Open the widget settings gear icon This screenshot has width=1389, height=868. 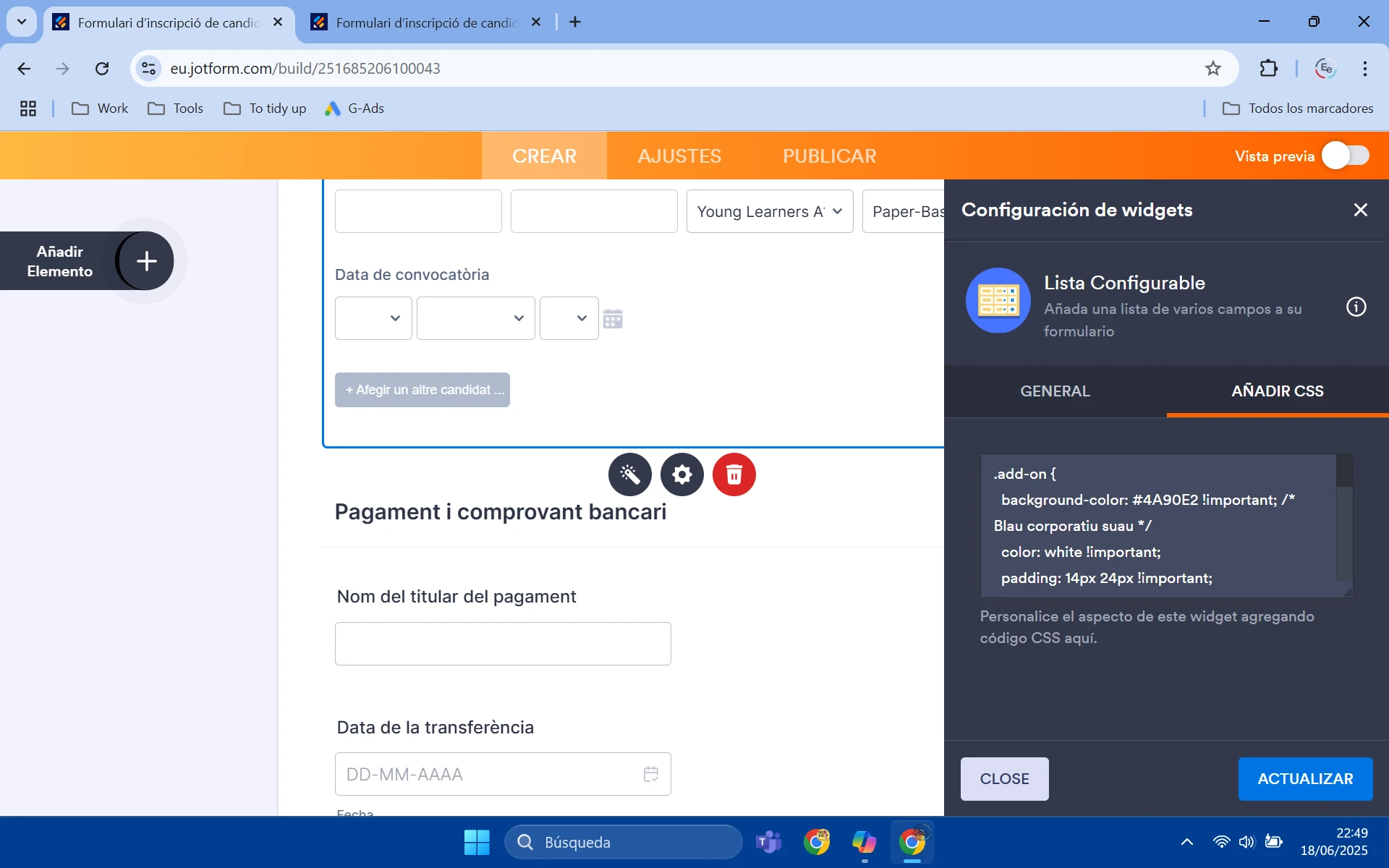(x=682, y=475)
